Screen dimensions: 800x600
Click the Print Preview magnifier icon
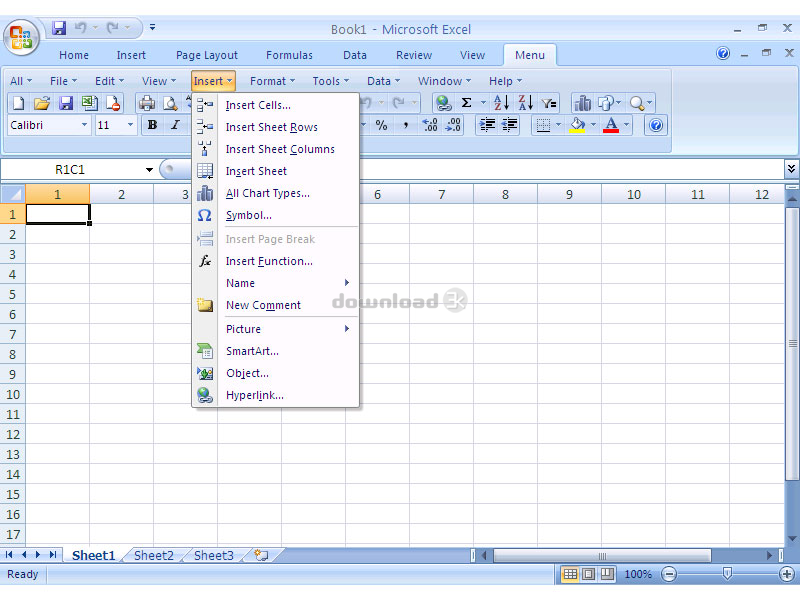tap(170, 104)
